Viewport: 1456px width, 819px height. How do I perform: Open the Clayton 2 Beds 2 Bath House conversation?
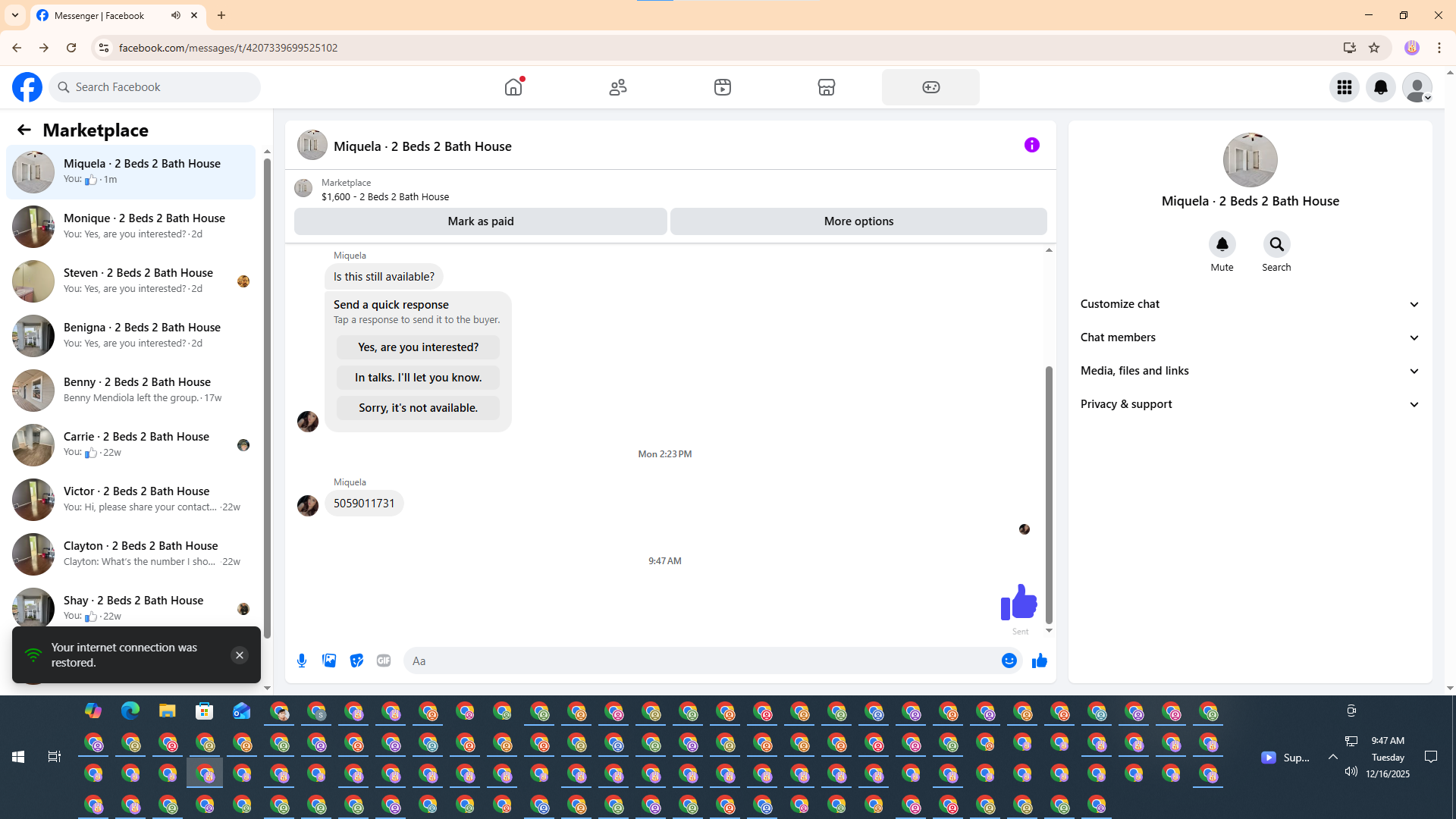[130, 554]
